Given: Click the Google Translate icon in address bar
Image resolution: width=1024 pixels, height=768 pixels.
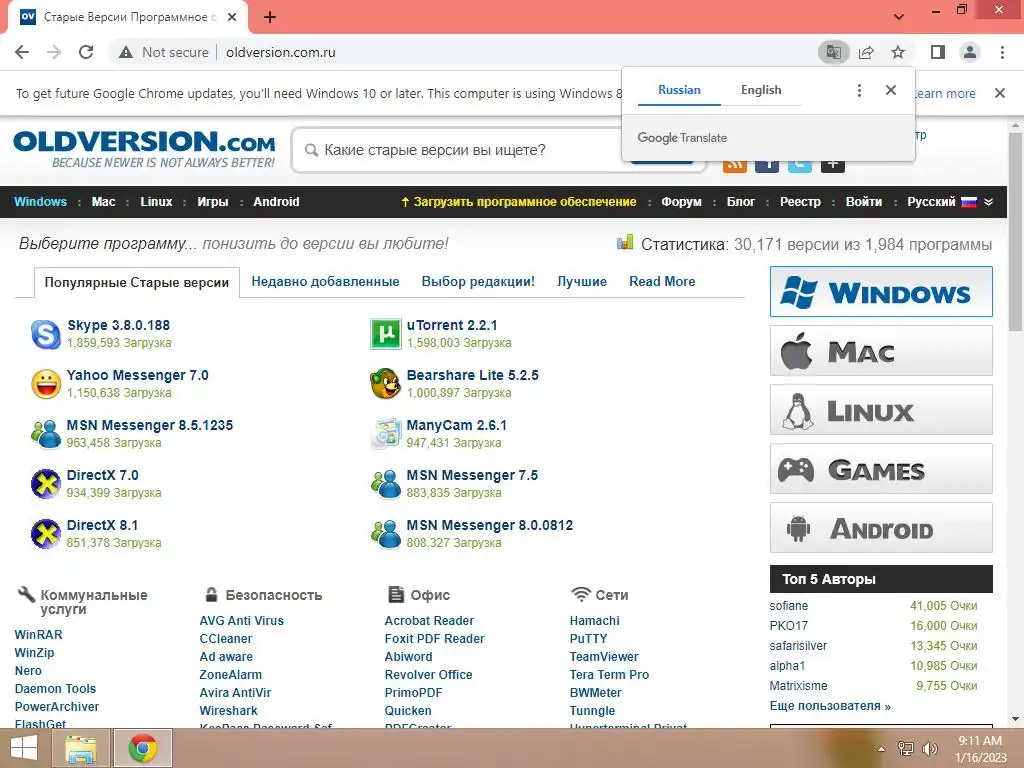Looking at the screenshot, I should click(x=833, y=52).
